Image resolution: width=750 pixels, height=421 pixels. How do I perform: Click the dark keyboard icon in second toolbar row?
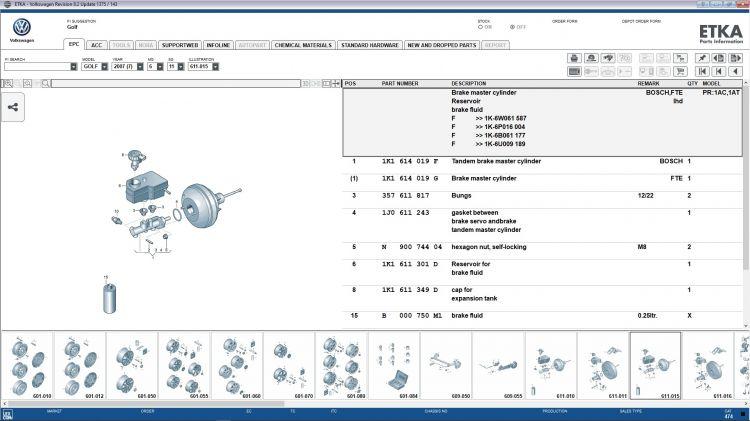574,71
